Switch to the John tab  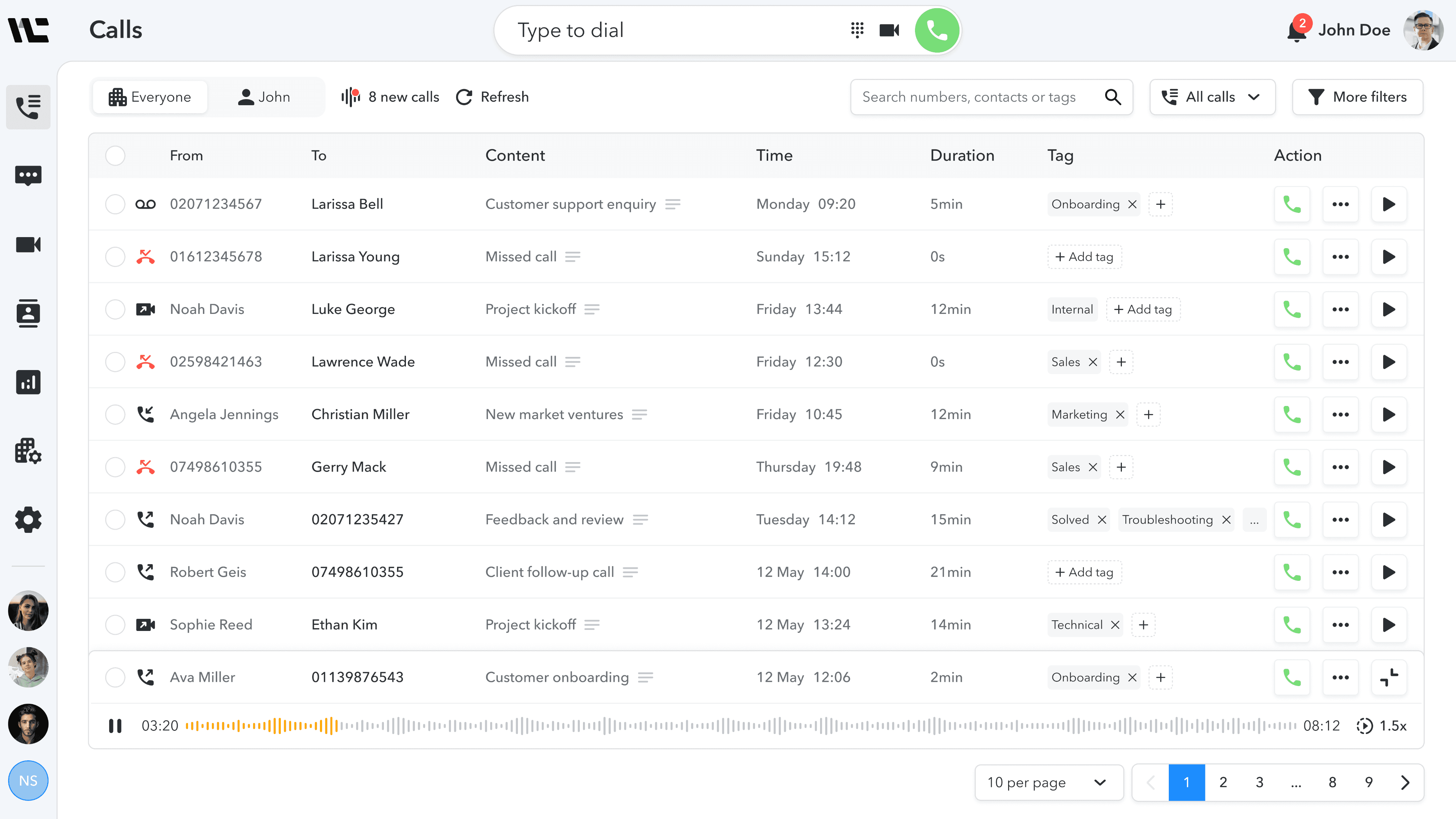264,97
